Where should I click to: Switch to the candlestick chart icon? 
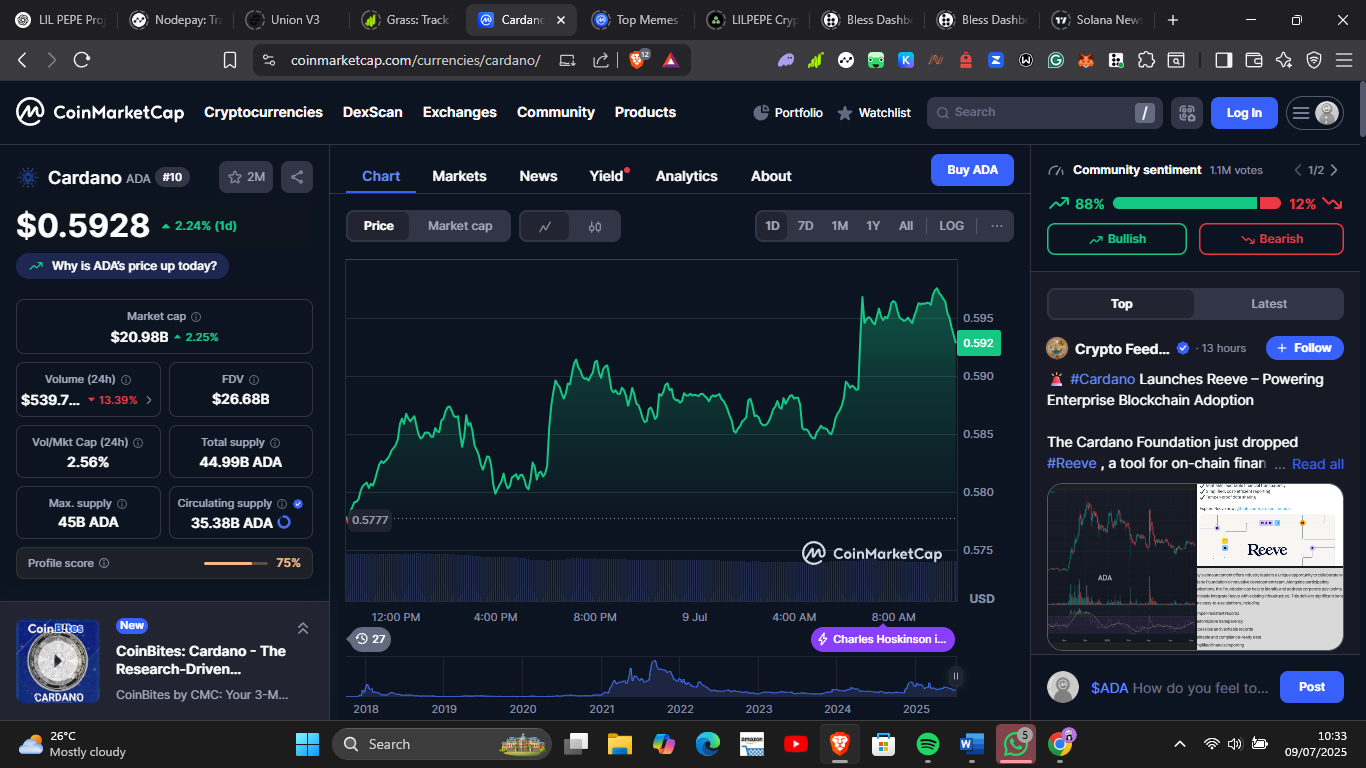coord(595,226)
